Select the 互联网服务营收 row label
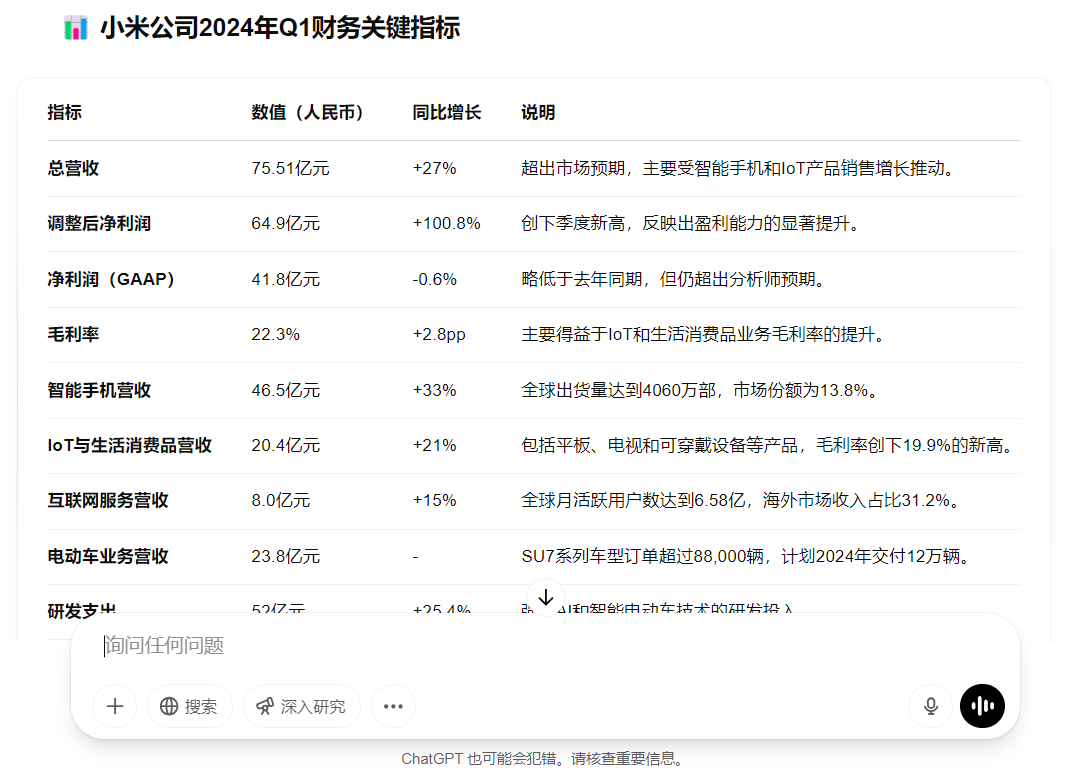The width and height of the screenshot is (1071, 776). 108,501
